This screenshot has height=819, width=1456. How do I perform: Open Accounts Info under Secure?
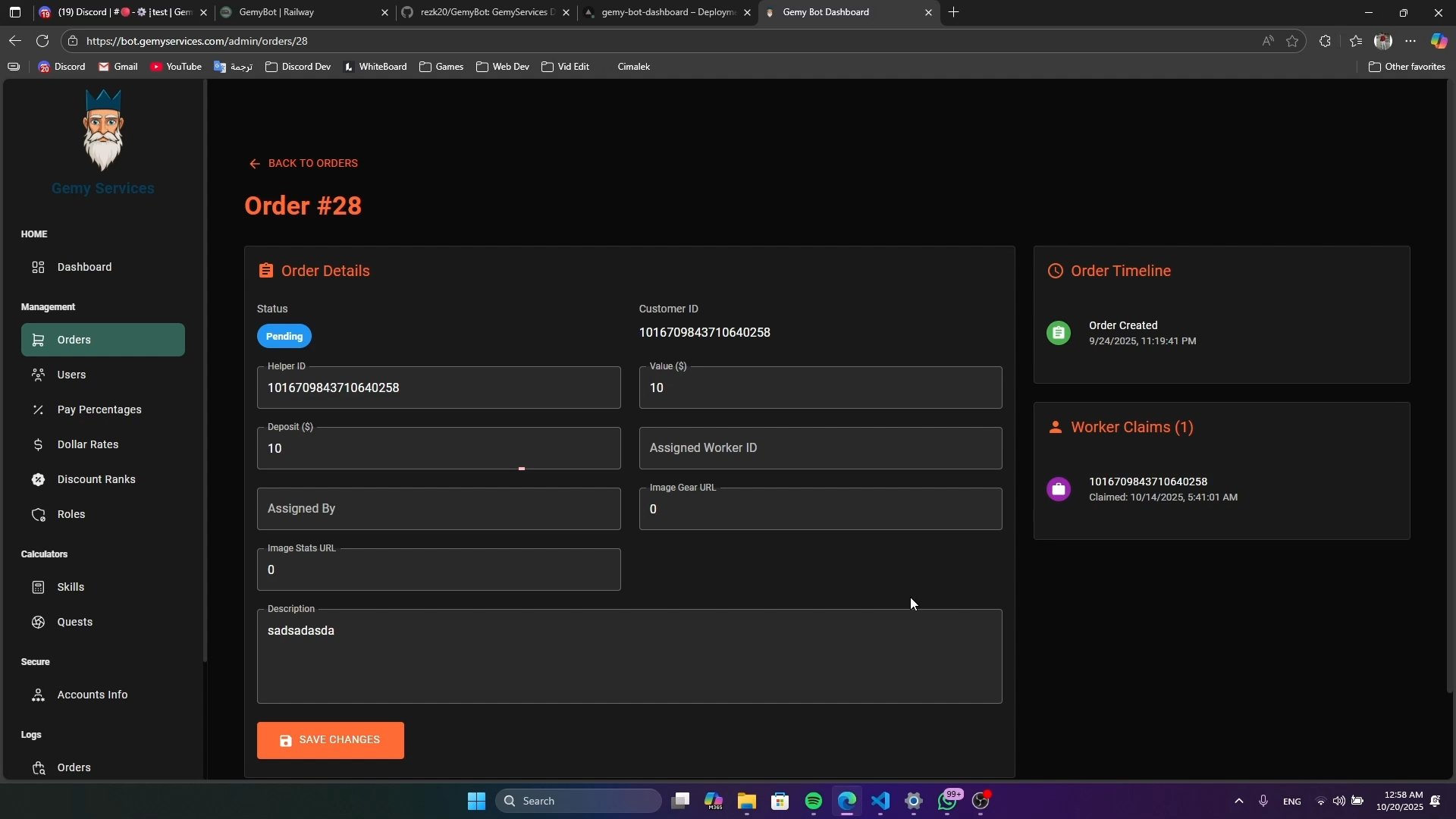coord(92,695)
